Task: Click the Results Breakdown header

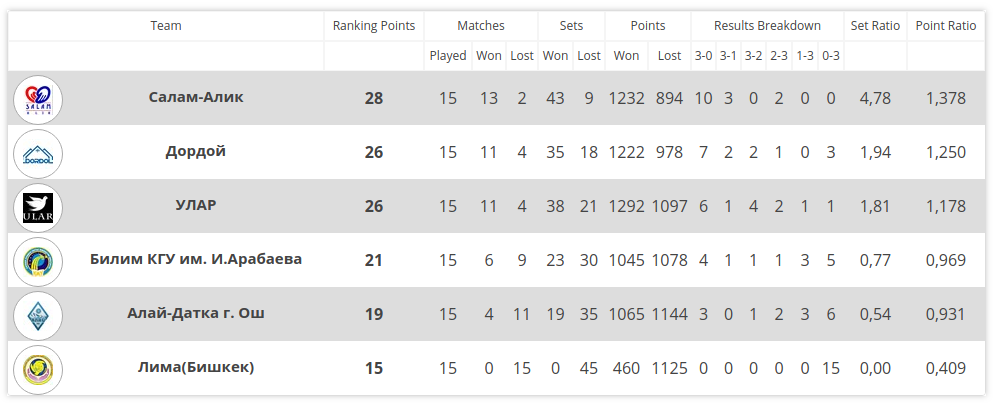Action: point(768,26)
